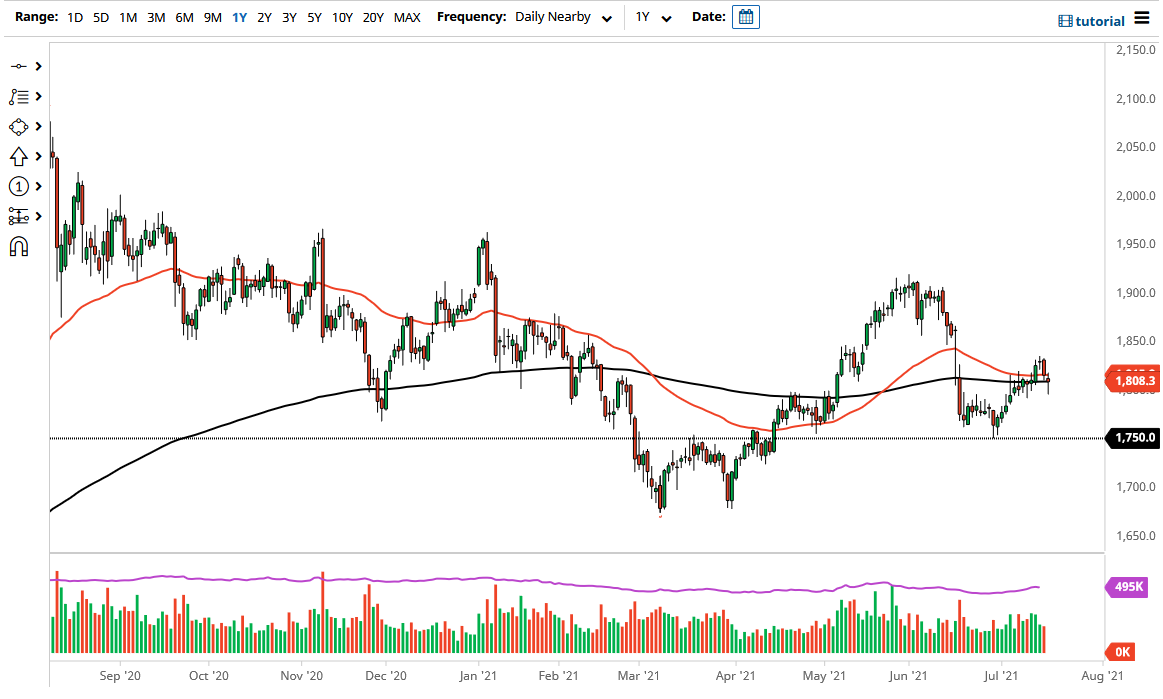Click the Sep '20 axis label
This screenshot has width=1163, height=699.
point(120,676)
